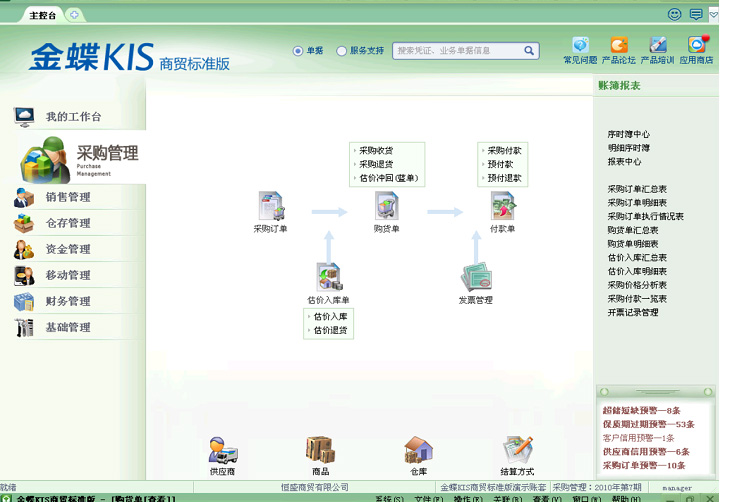
Task: Click the 仓存管理 sidebar icon
Action: [x=24, y=223]
